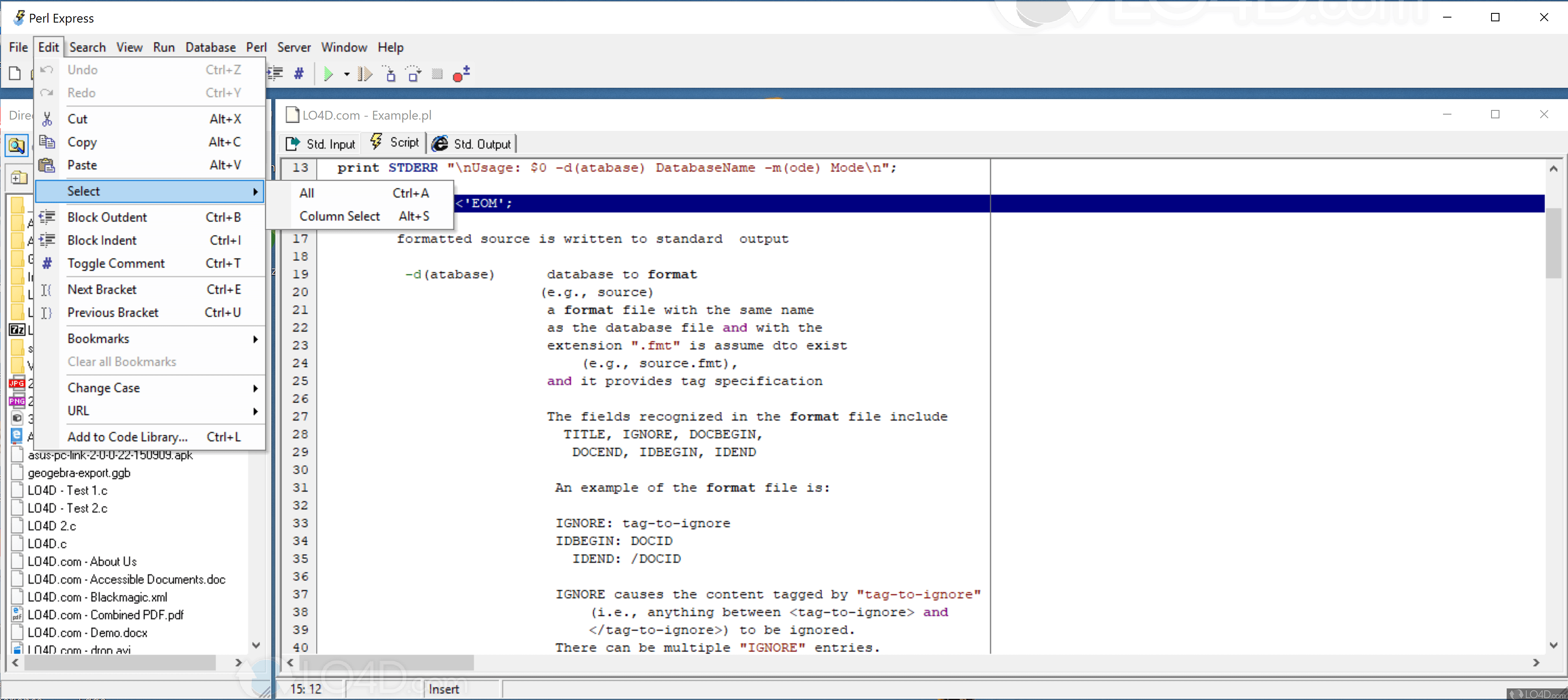Open the run options dropdown next to run button
The height and width of the screenshot is (700, 1568).
347,74
